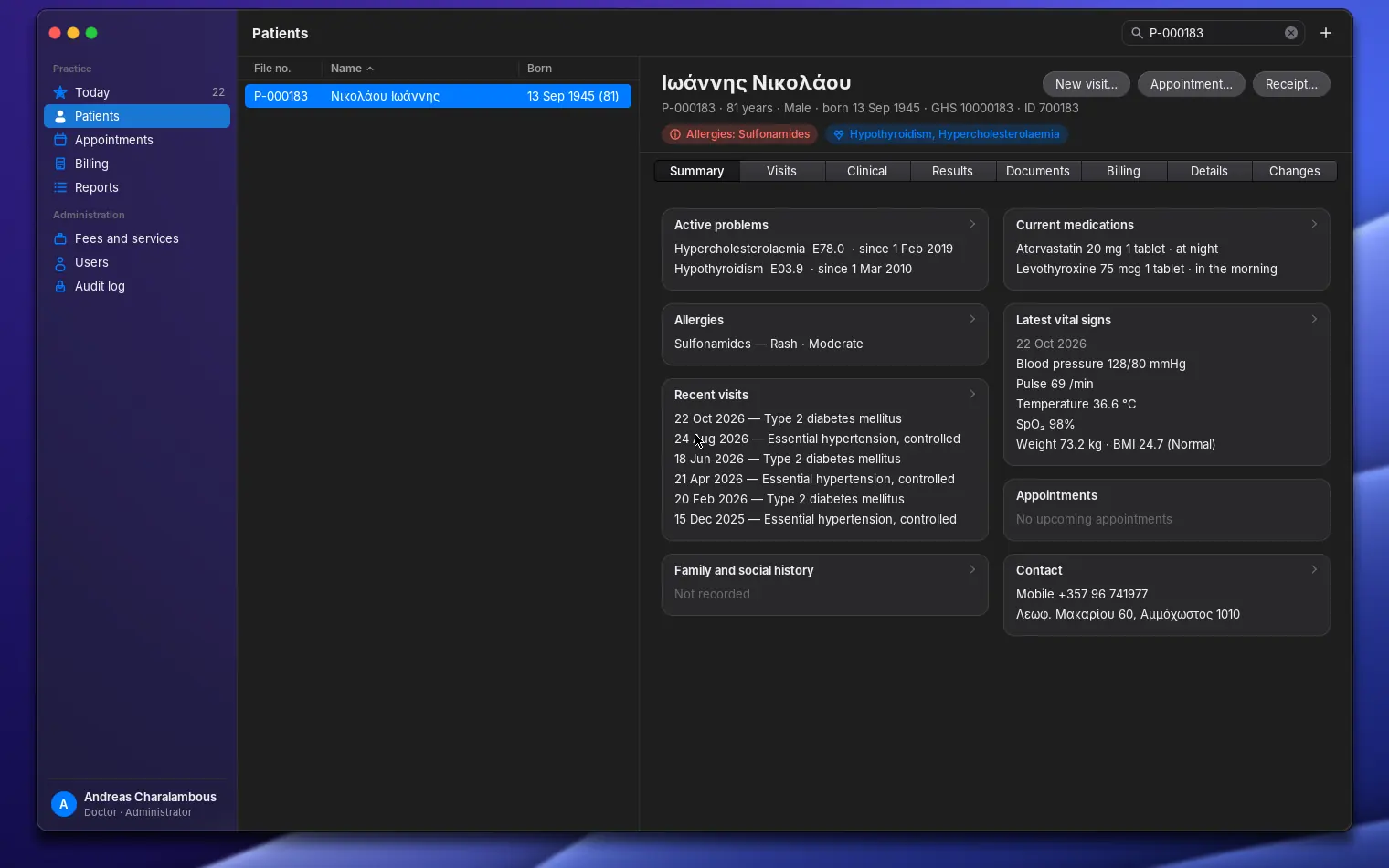Image resolution: width=1389 pixels, height=868 pixels.
Task: Open the Users icon in Administration
Action: click(x=60, y=262)
